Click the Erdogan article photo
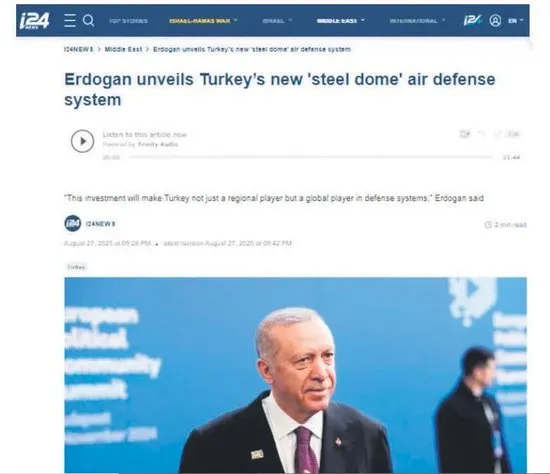 (x=295, y=375)
